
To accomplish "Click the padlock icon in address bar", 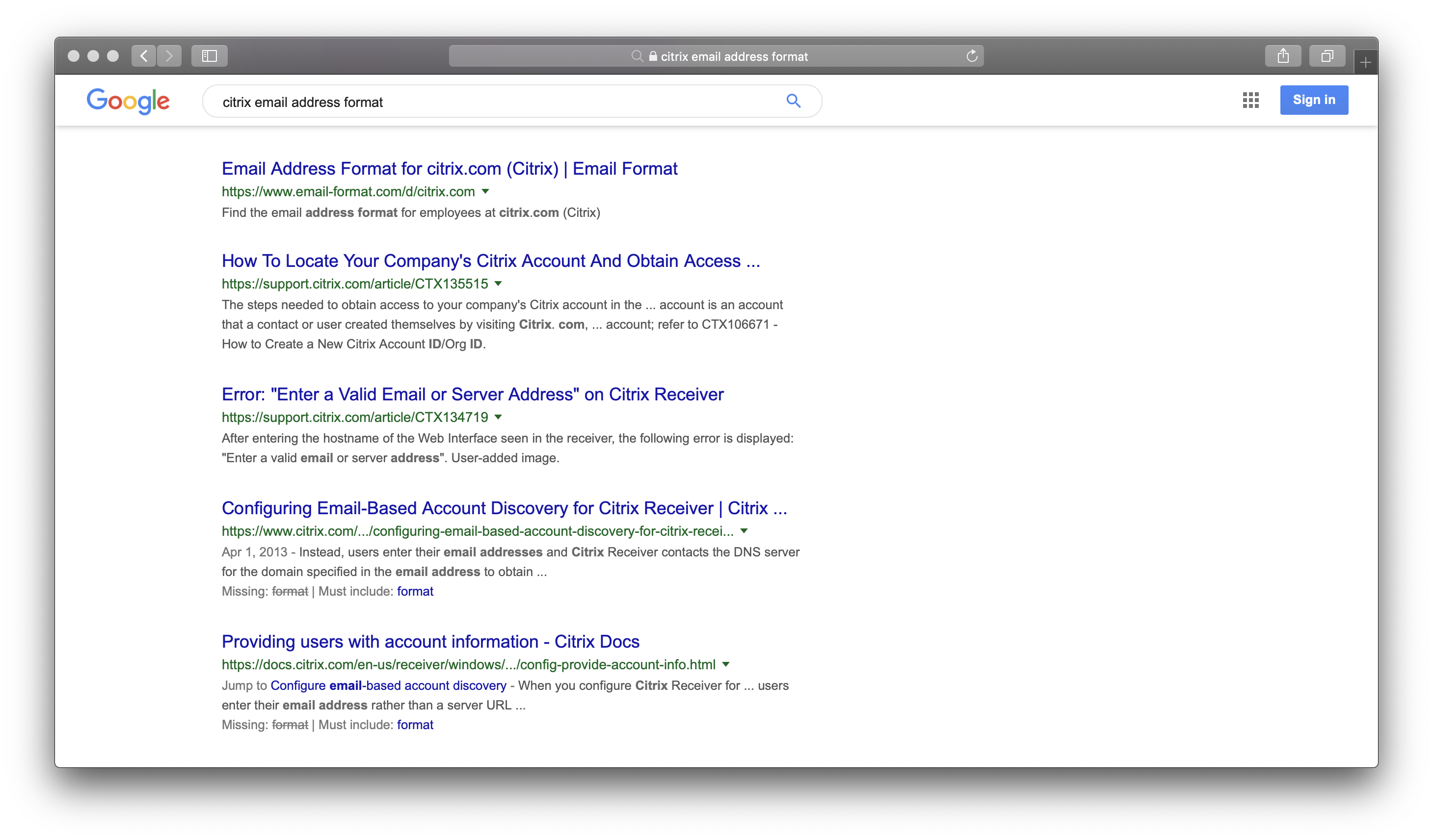I will 653,56.
